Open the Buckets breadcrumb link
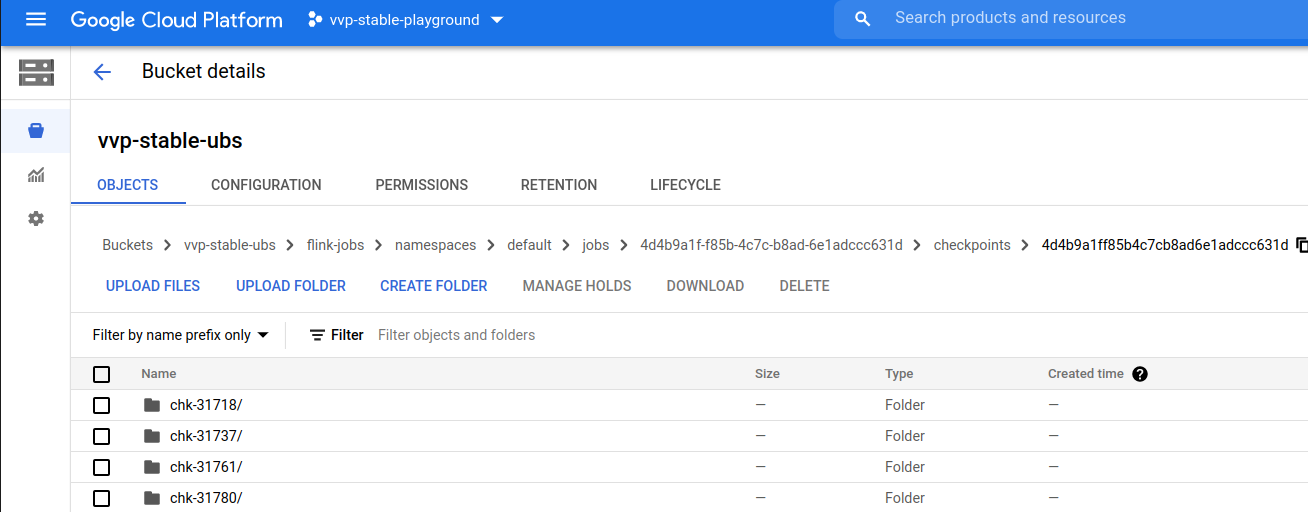Viewport: 1308px width, 512px height. pyautogui.click(x=128, y=245)
